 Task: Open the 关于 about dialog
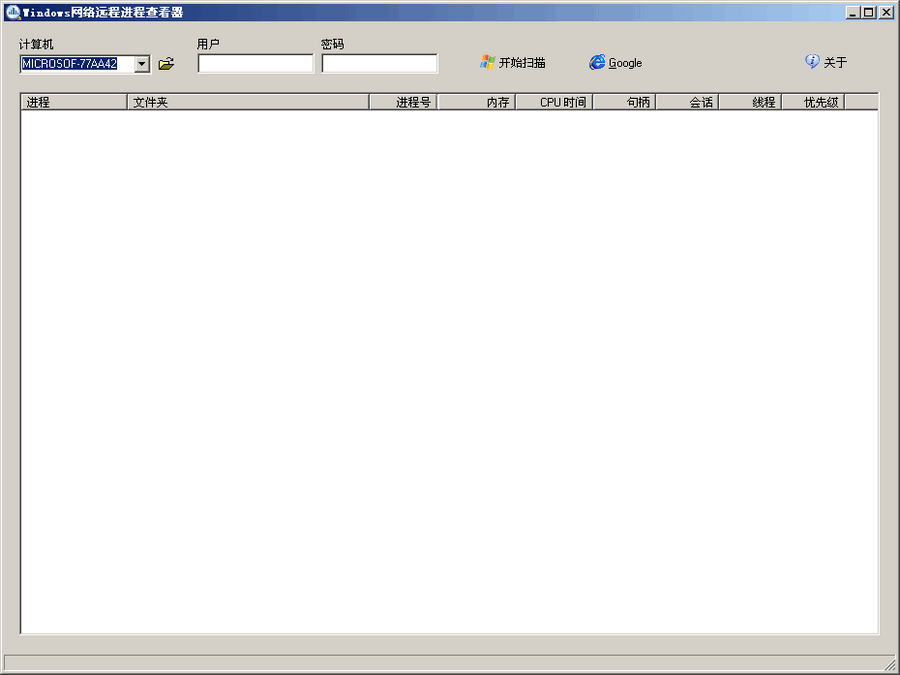click(835, 63)
